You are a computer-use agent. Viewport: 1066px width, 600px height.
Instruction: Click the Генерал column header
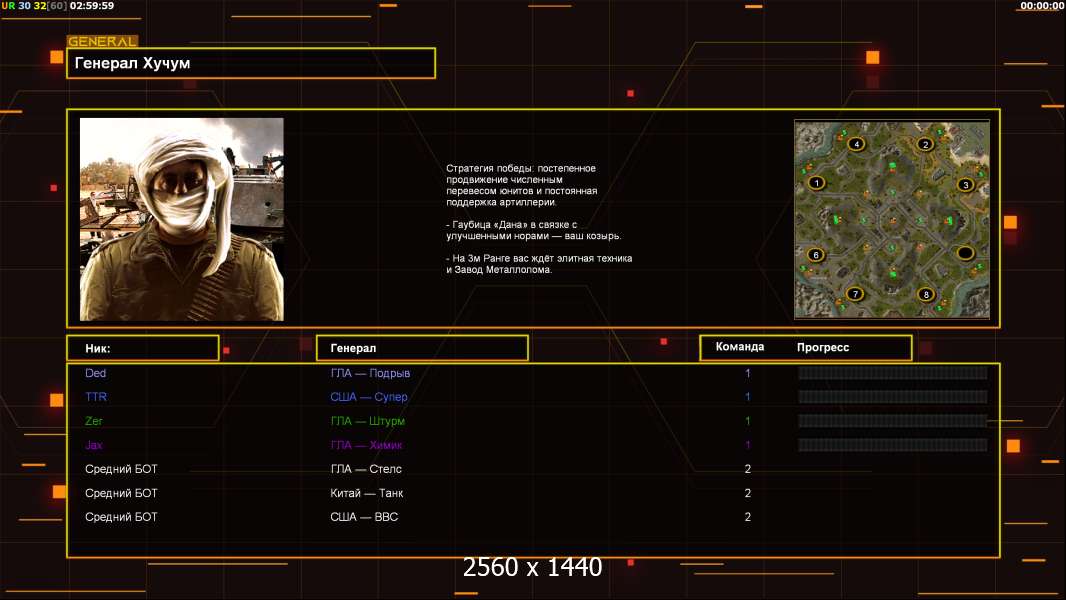pos(421,348)
